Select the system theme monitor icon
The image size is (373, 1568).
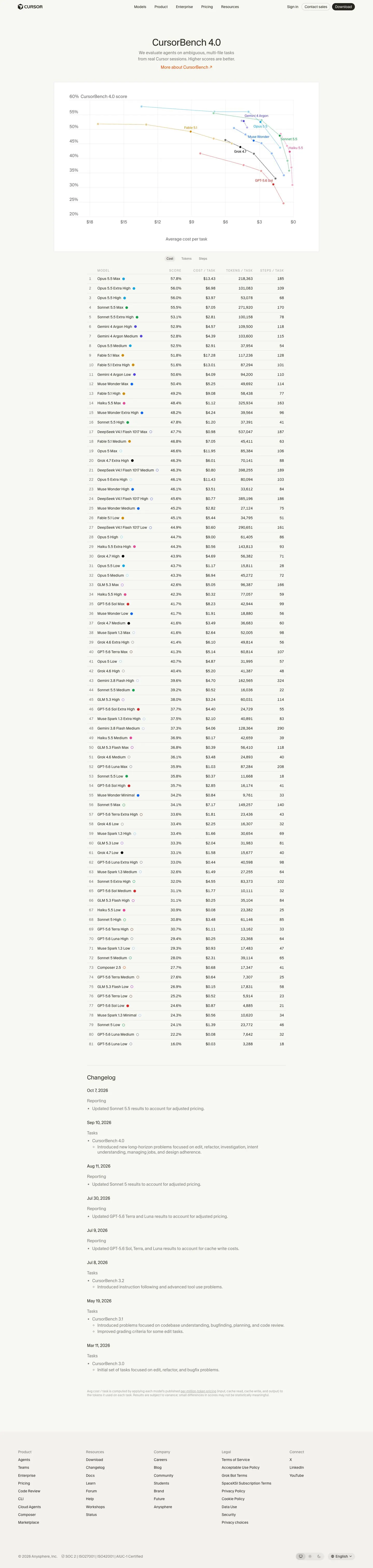300,1556
